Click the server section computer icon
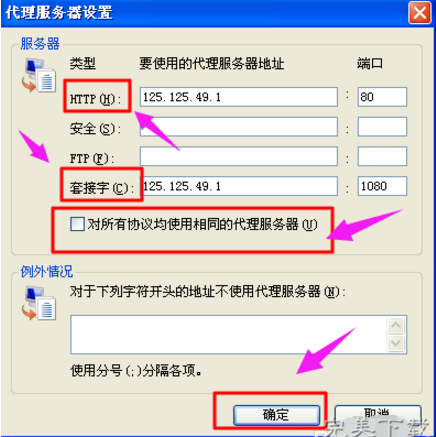This screenshot has width=436, height=437. coord(39,75)
